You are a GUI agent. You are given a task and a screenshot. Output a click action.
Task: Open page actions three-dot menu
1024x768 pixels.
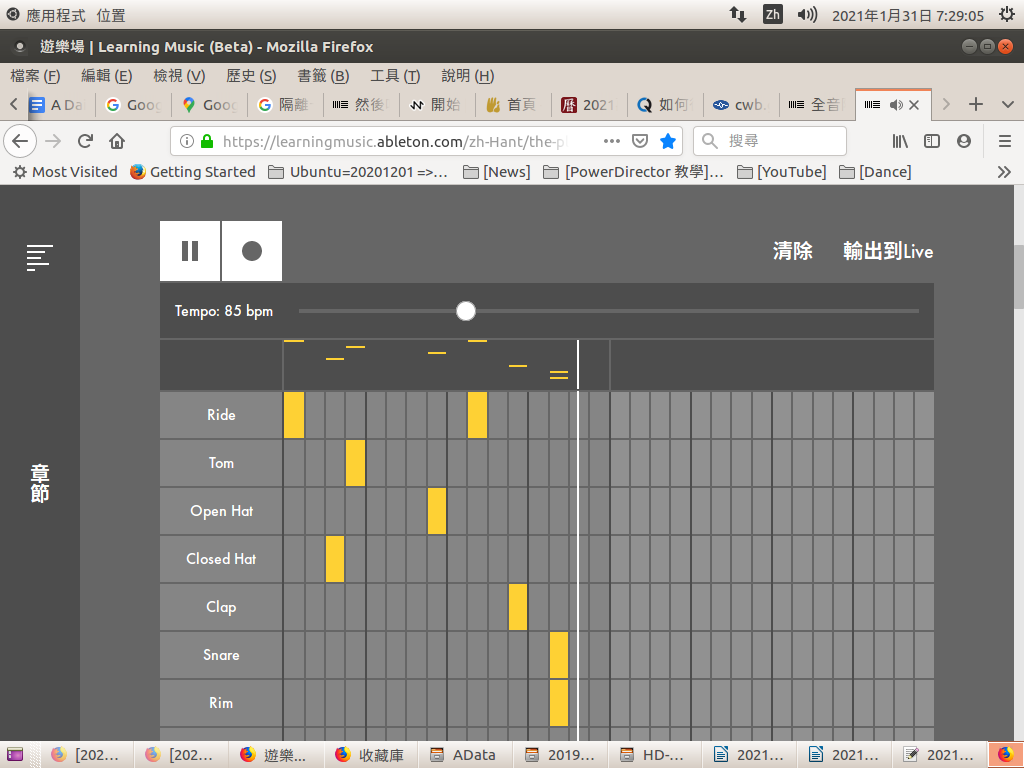tap(612, 141)
